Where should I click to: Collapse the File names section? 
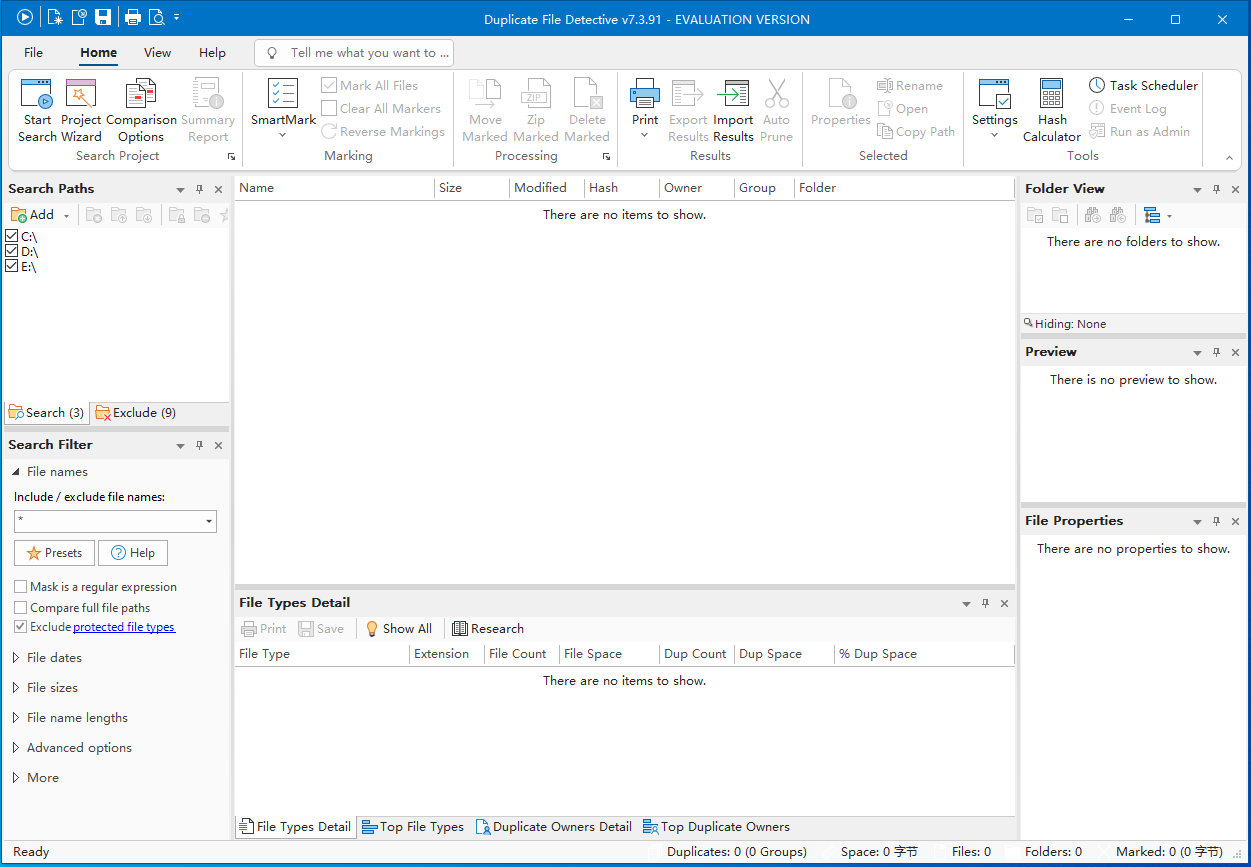point(16,472)
